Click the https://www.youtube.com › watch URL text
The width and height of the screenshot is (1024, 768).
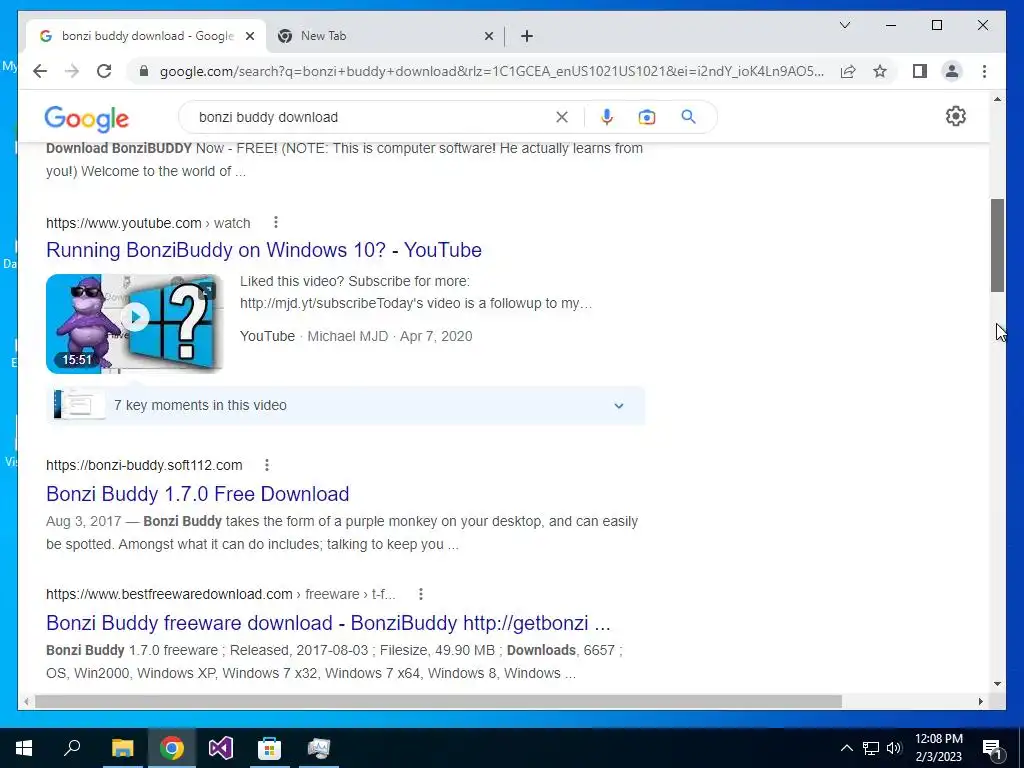(148, 223)
